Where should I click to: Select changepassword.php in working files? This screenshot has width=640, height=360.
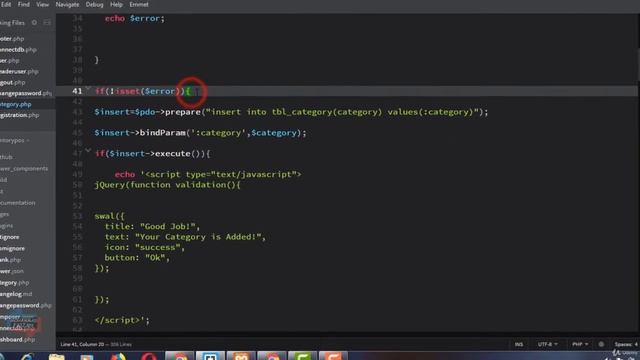pyautogui.click(x=26, y=93)
